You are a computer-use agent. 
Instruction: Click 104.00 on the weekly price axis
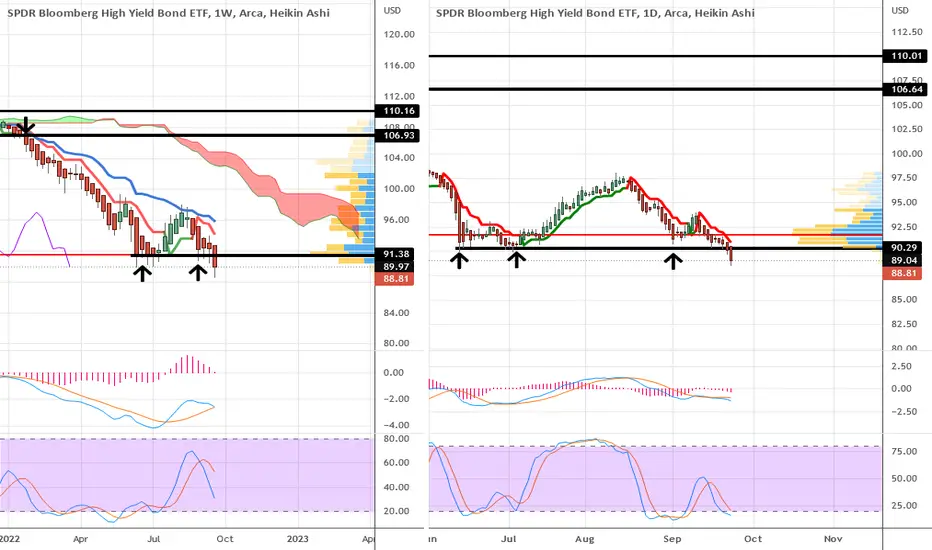399,158
